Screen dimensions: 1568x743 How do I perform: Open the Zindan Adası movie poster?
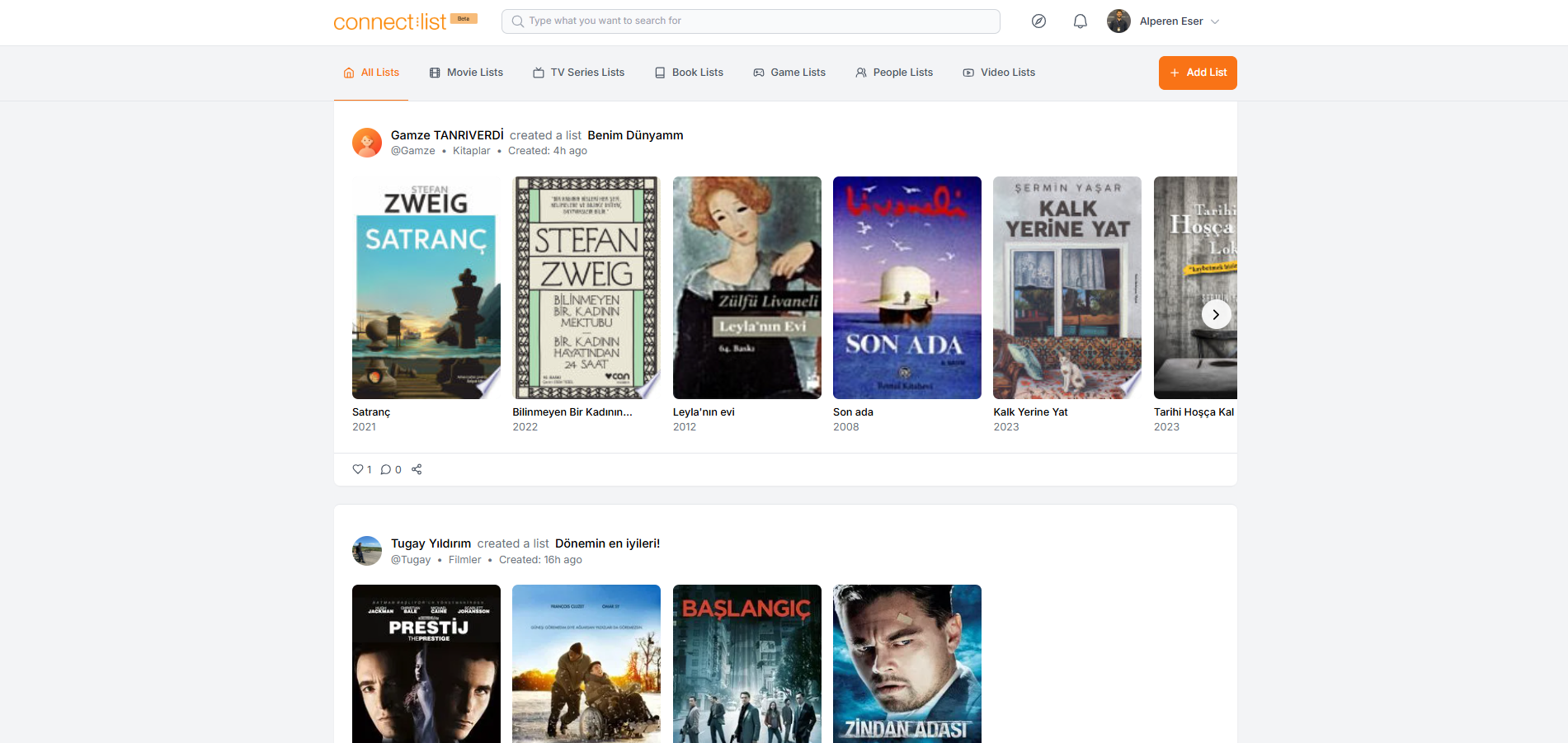tap(907, 664)
